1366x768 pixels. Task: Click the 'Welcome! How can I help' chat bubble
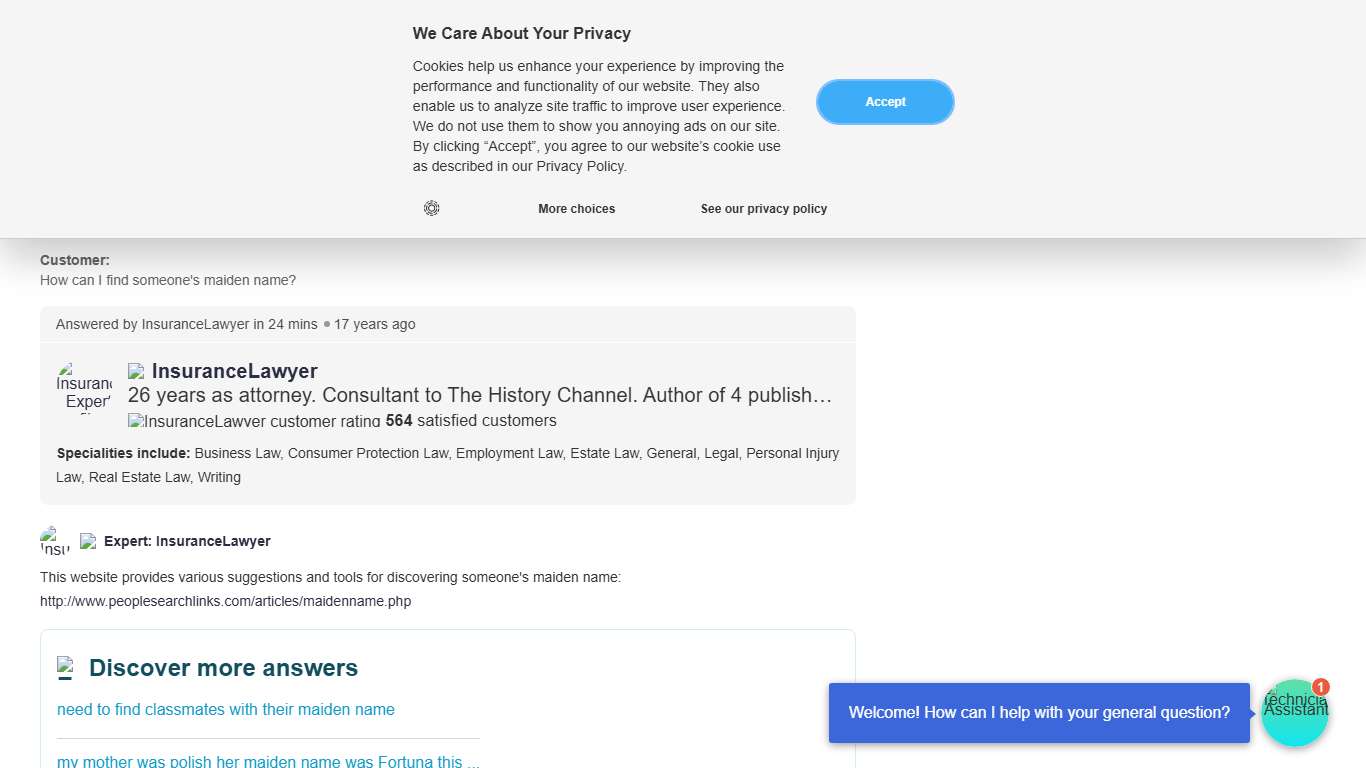click(x=1039, y=713)
